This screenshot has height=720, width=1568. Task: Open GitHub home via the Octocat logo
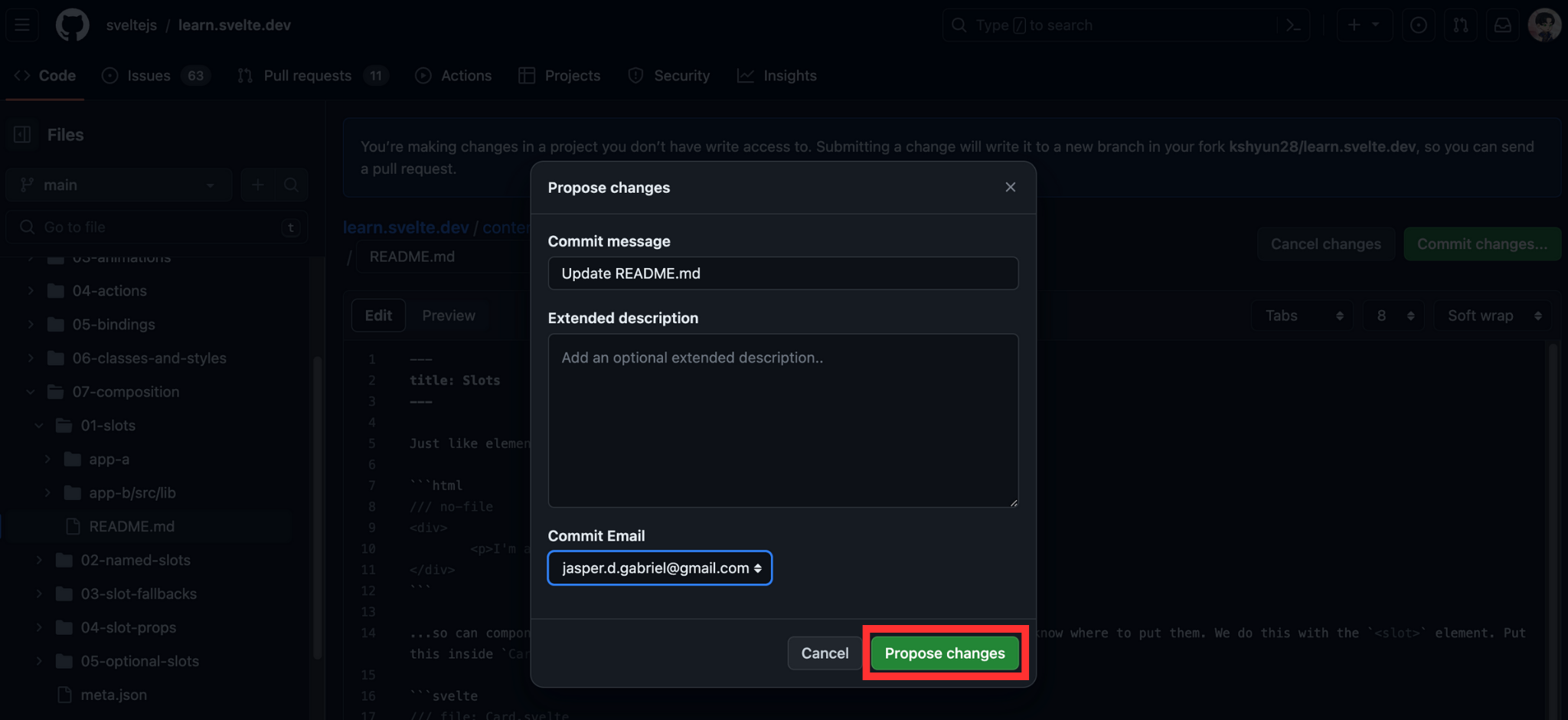(73, 25)
